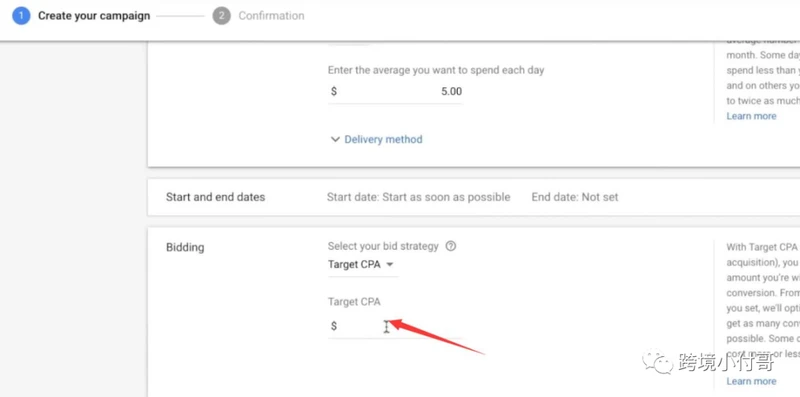Screen dimensions: 800x397
Task: Click the End date: Not set text
Action: coord(574,197)
